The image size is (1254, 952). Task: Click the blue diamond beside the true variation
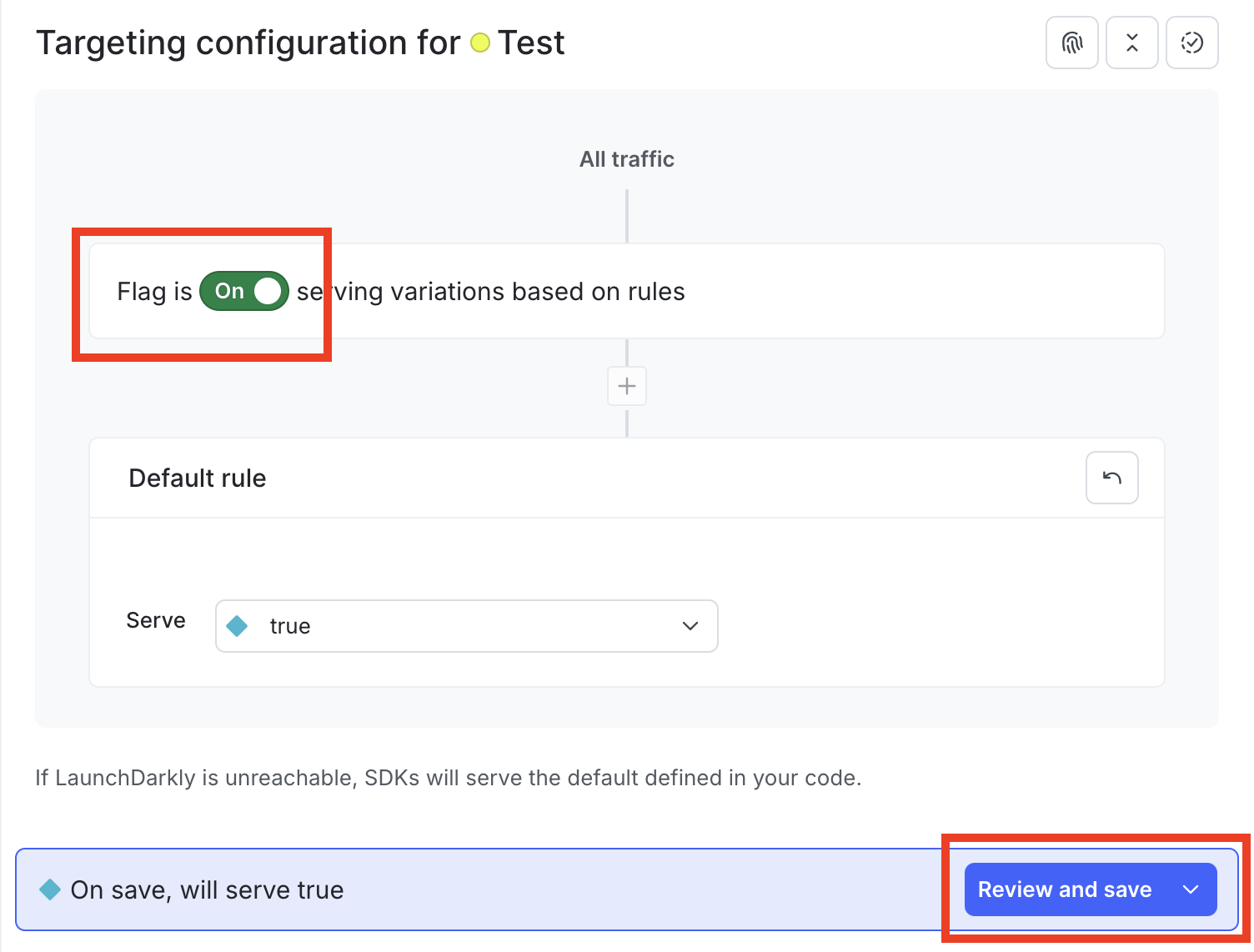point(238,625)
